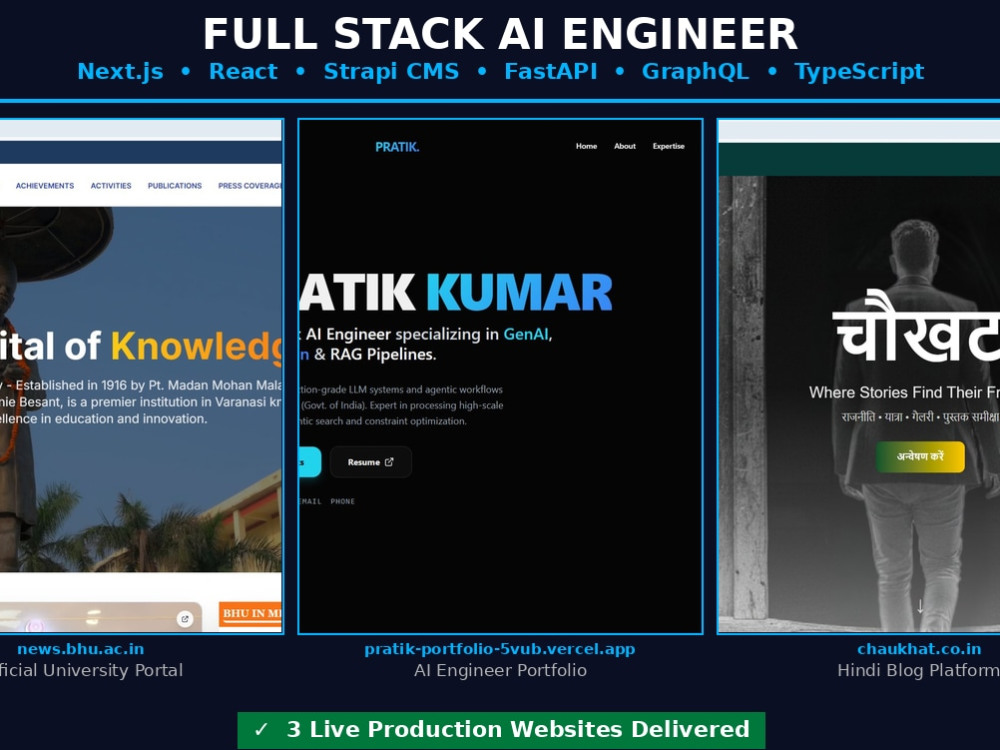
Task: Click the PRATIK. logo in portfolio
Action: click(x=397, y=147)
